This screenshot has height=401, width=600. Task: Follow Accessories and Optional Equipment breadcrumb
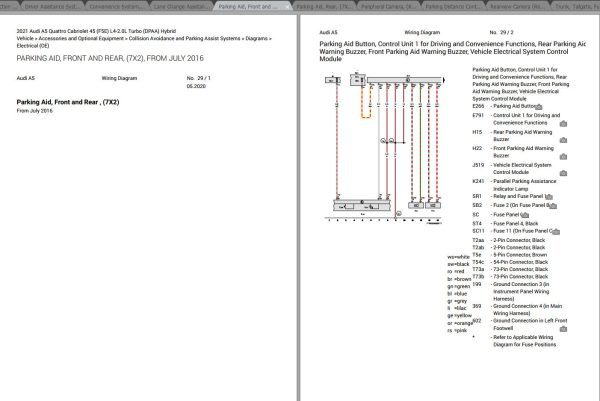click(81, 38)
